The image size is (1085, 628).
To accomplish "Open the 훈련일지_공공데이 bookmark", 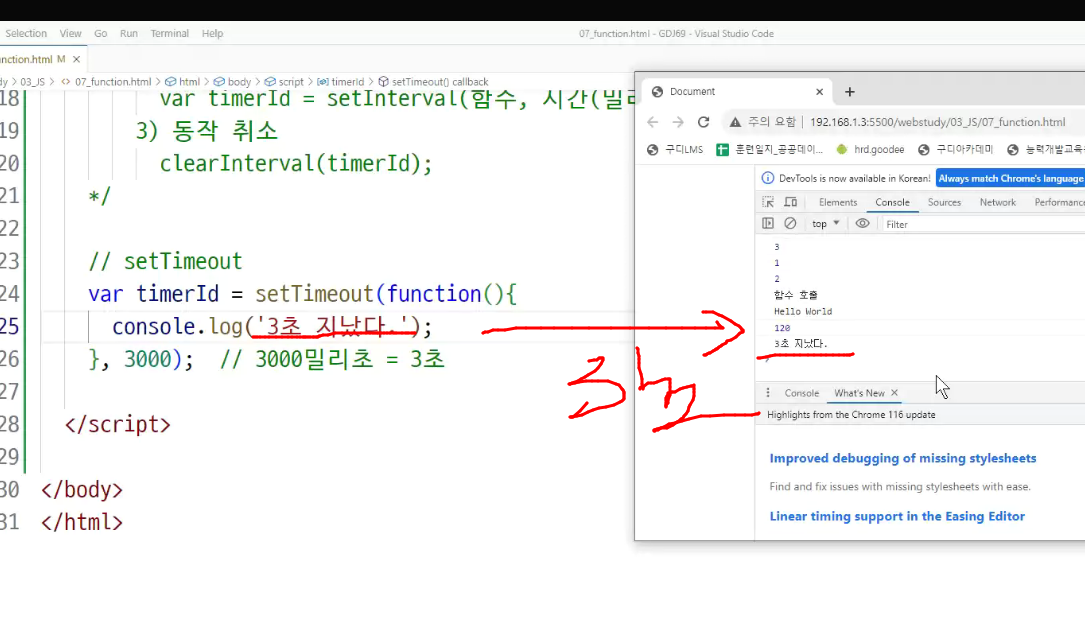I will [x=769, y=149].
